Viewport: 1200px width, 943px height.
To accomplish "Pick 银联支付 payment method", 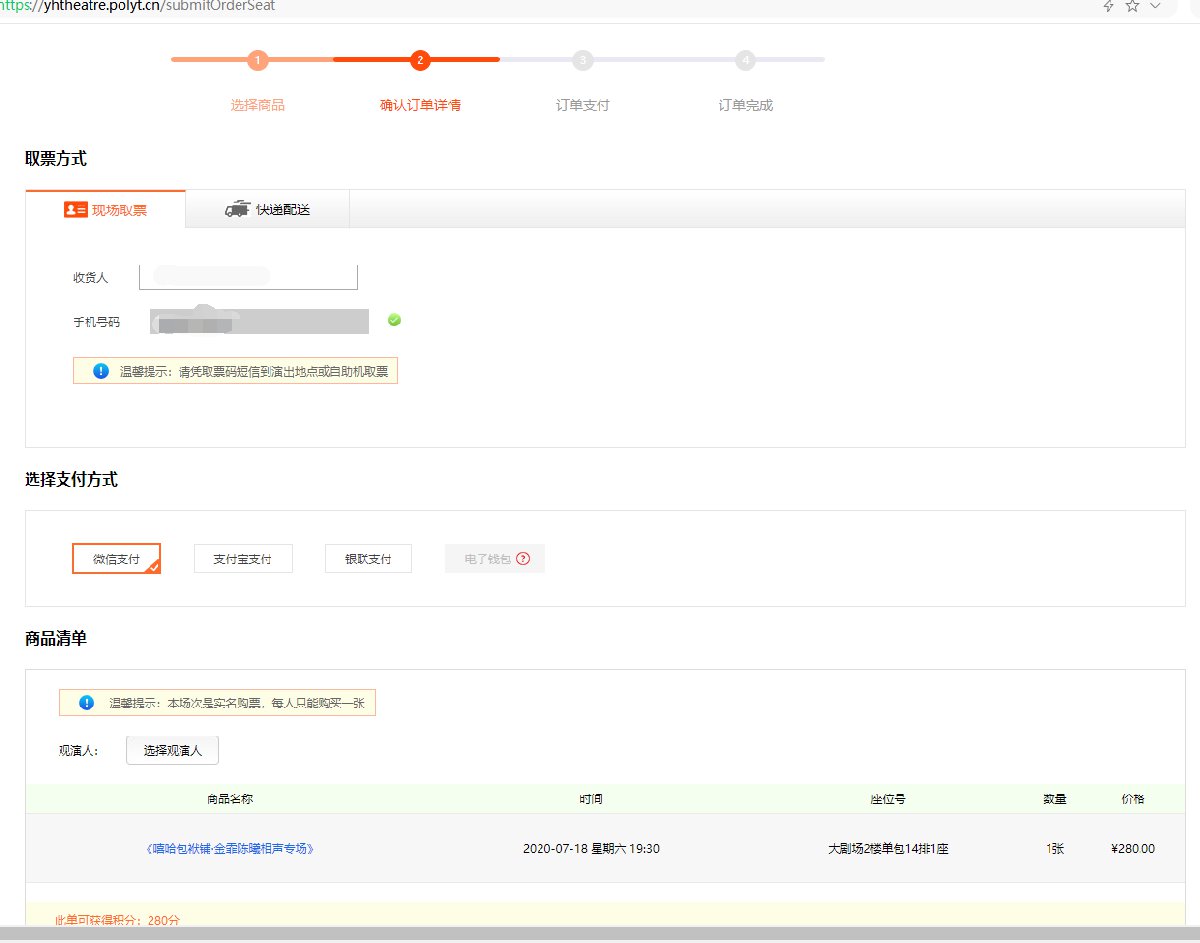I will 368,559.
